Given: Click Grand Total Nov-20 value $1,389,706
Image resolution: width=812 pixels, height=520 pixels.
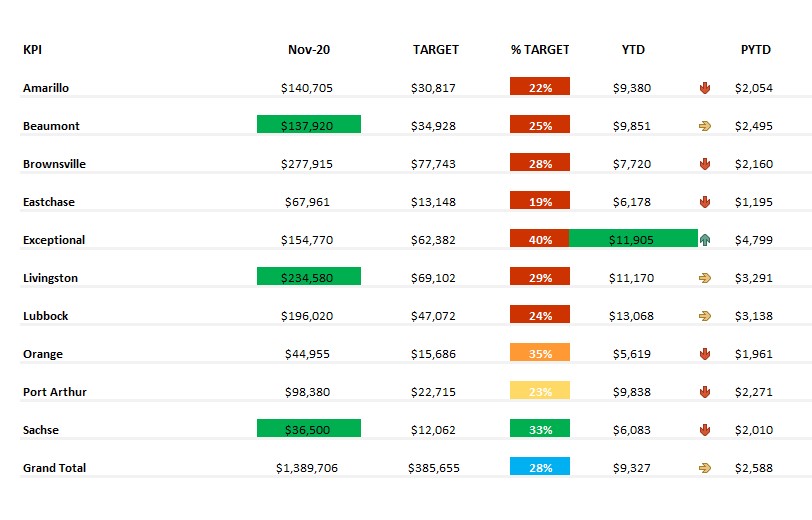Looking at the screenshot, I should pos(308,468).
